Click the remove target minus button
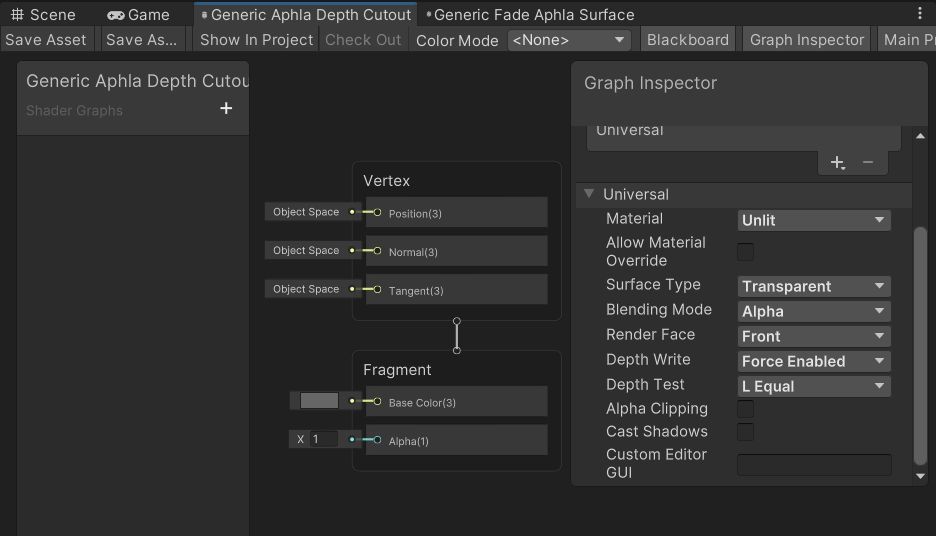The image size is (936, 536). (867, 162)
